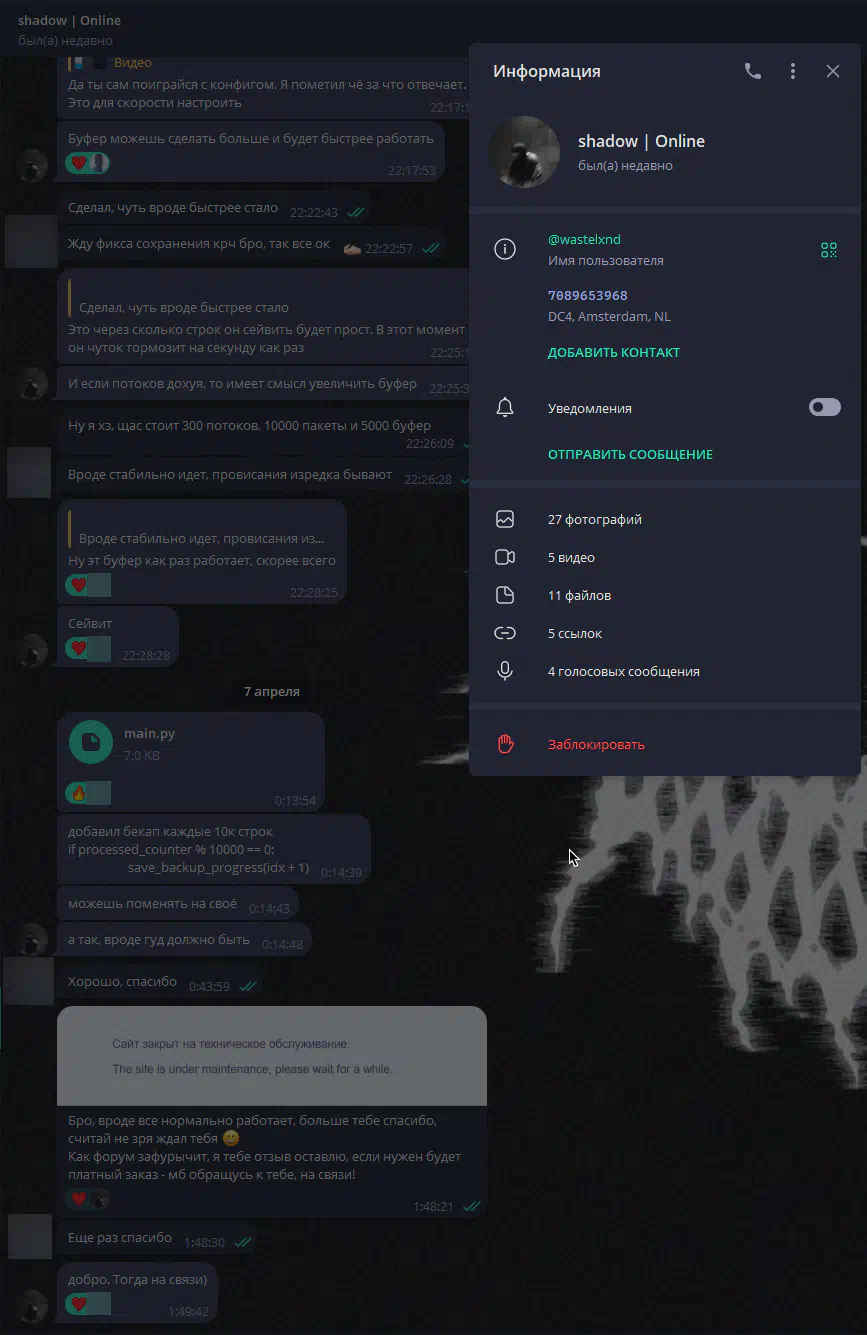Open the 5 видео shared list
This screenshot has width=867, height=1335.
665,557
